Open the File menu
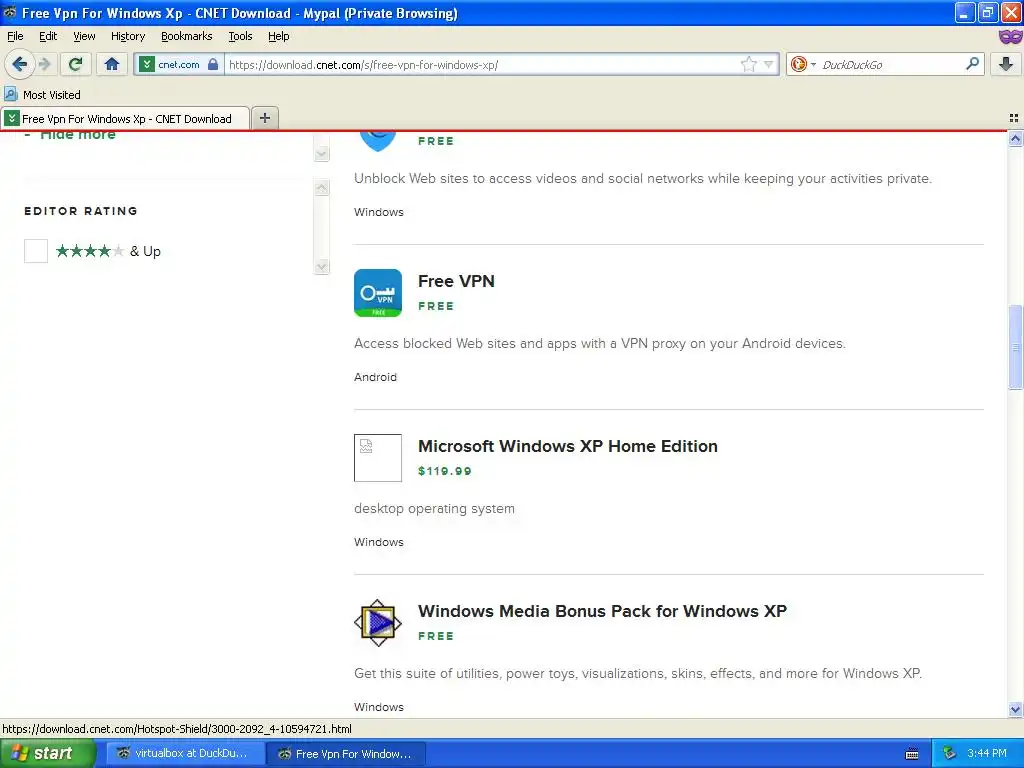The width and height of the screenshot is (1024, 768). 15,37
